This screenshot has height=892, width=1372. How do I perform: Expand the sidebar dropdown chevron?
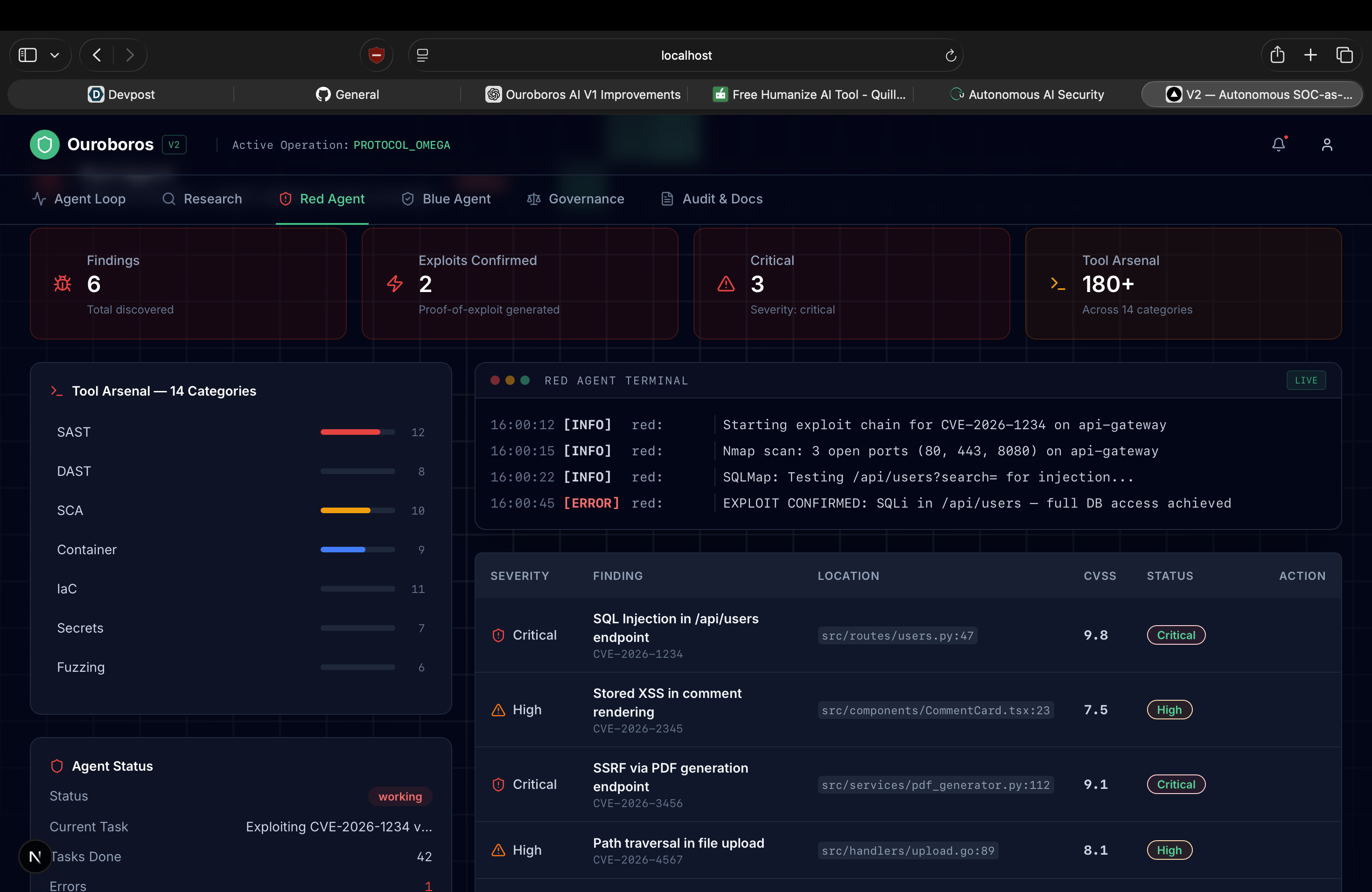tap(55, 56)
